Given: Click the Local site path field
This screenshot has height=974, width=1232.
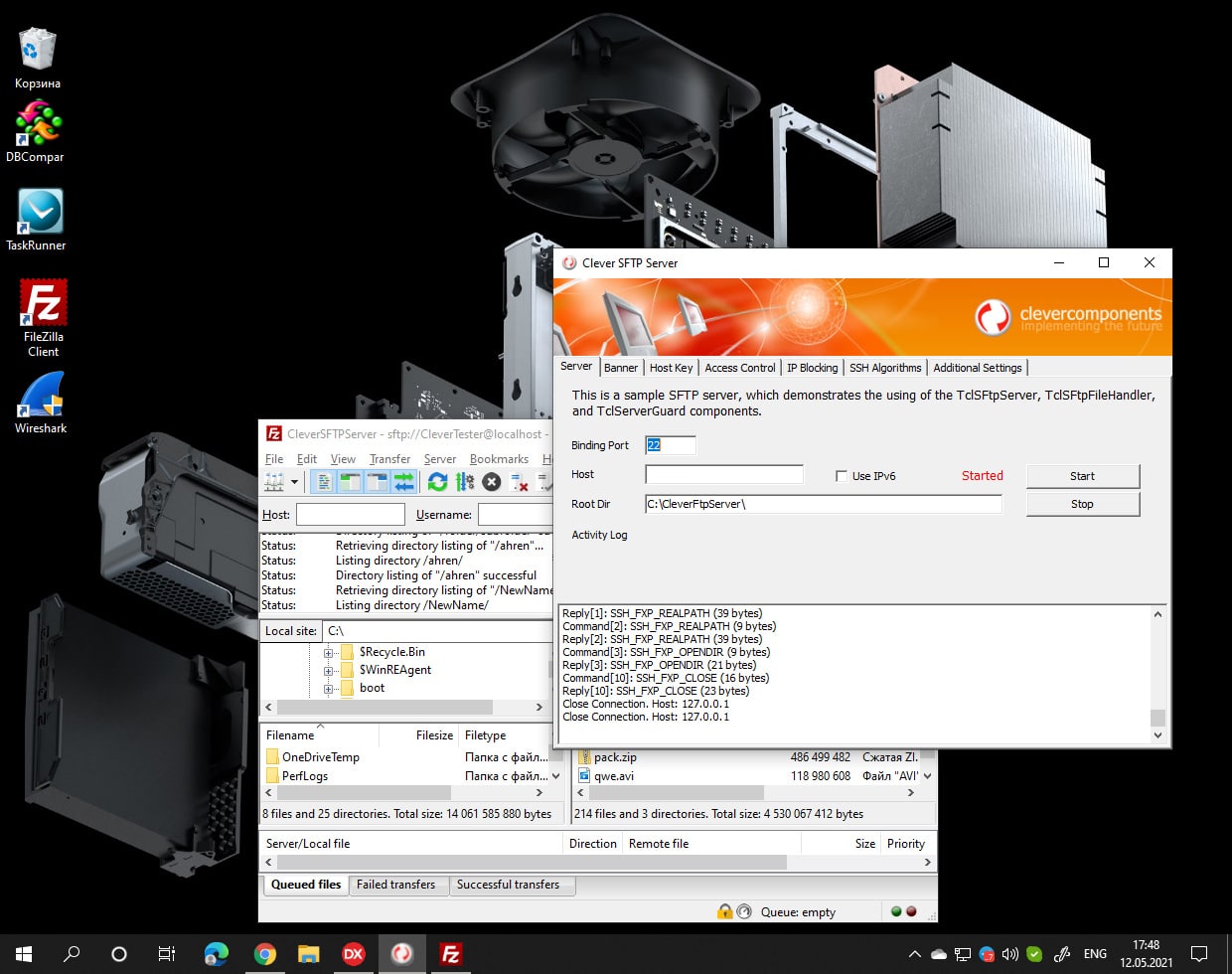Looking at the screenshot, I should coord(437,630).
